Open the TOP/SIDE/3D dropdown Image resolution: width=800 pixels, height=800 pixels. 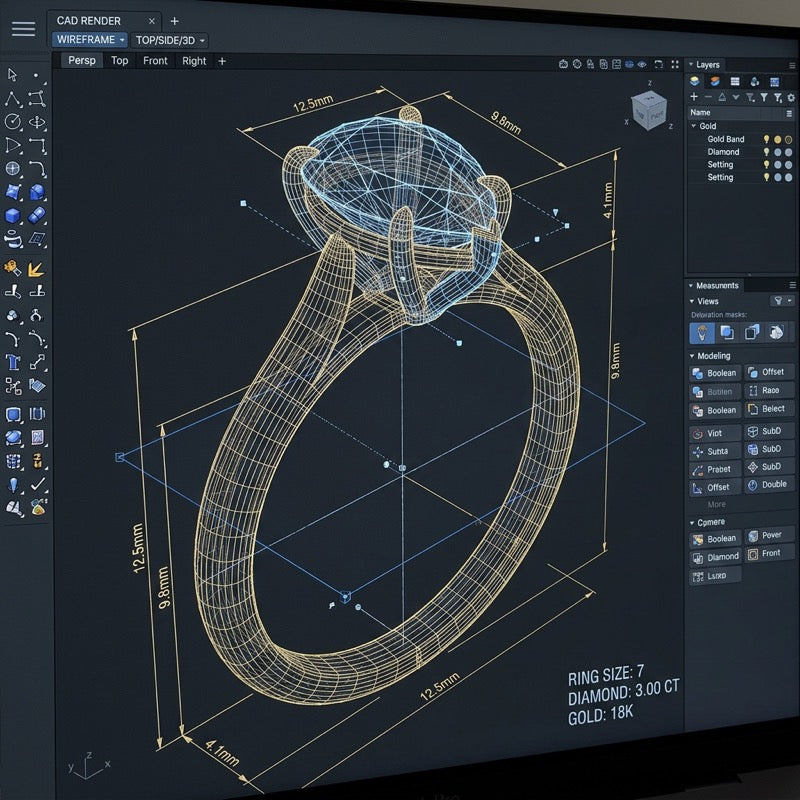coord(169,40)
